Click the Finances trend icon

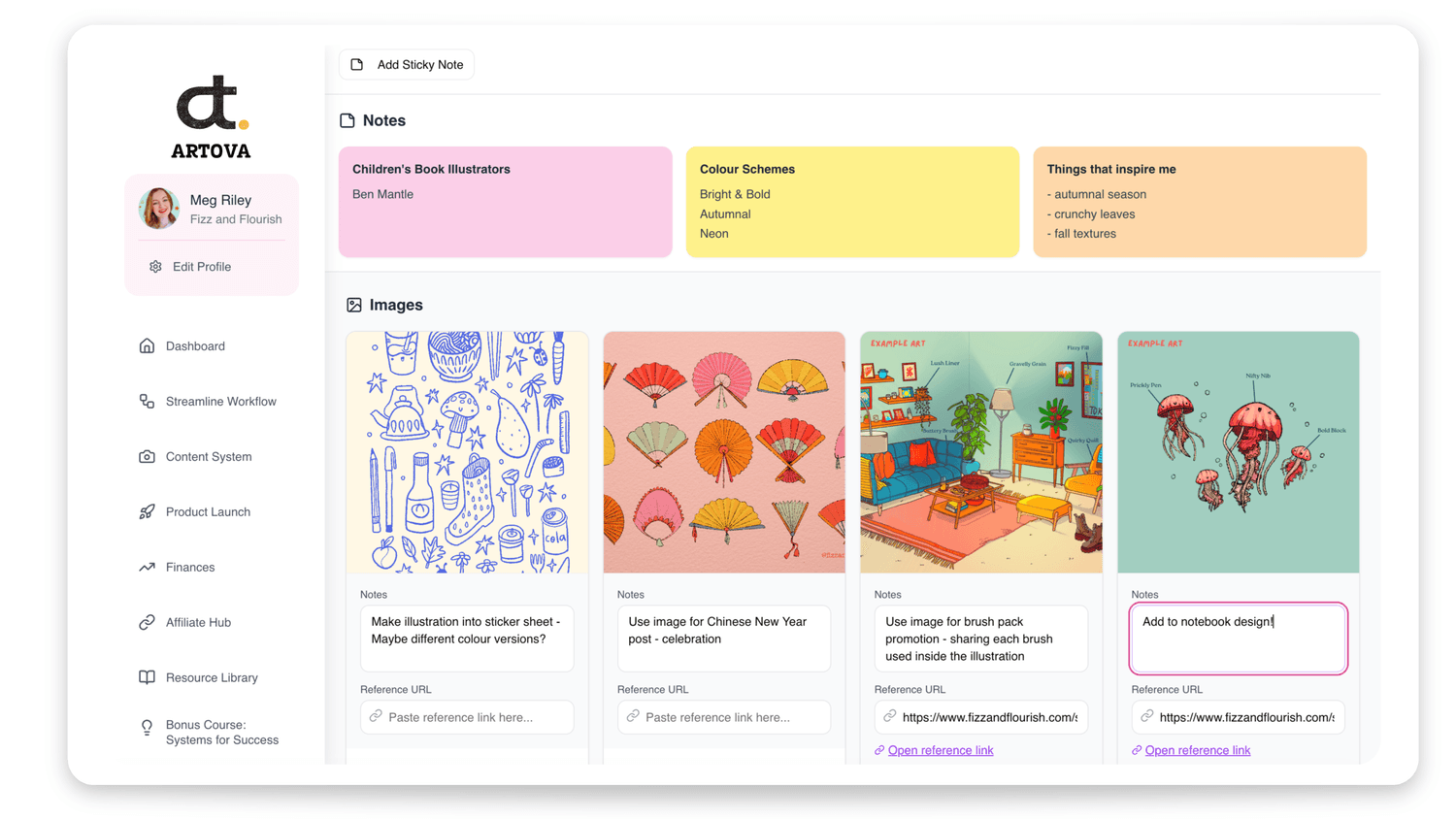coord(147,568)
